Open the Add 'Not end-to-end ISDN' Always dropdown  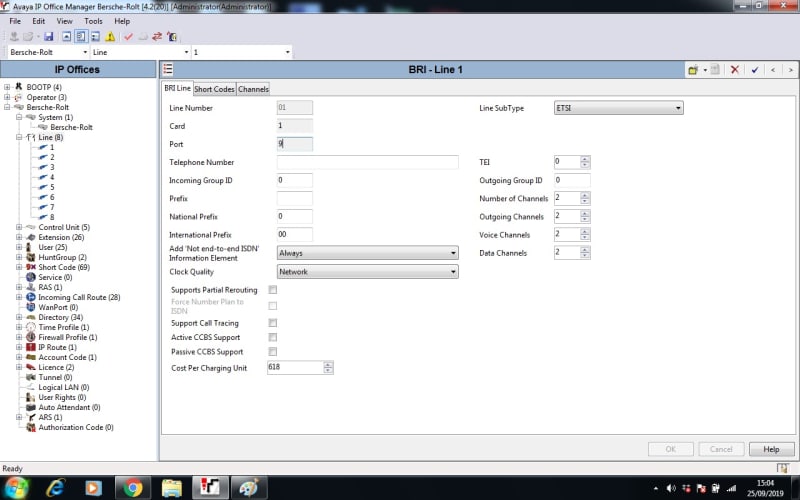pyautogui.click(x=367, y=253)
